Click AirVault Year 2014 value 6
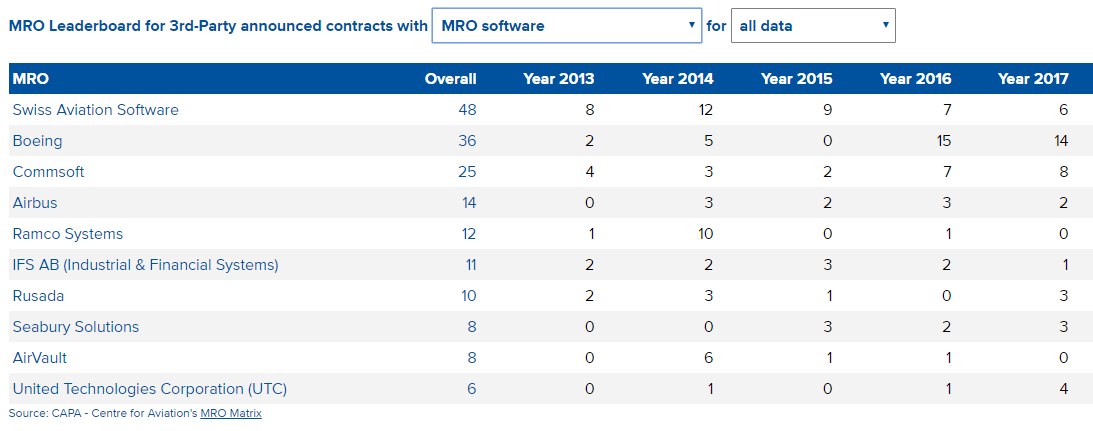The image size is (1093, 431). (709, 358)
